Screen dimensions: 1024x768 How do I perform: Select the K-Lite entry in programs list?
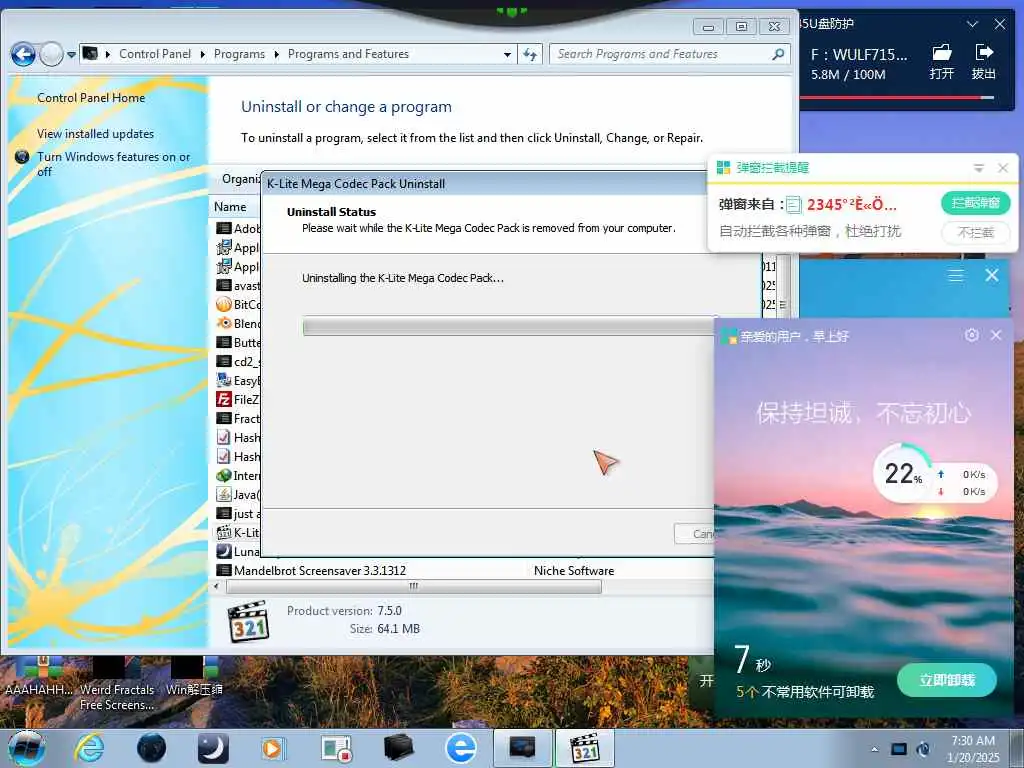tap(238, 532)
